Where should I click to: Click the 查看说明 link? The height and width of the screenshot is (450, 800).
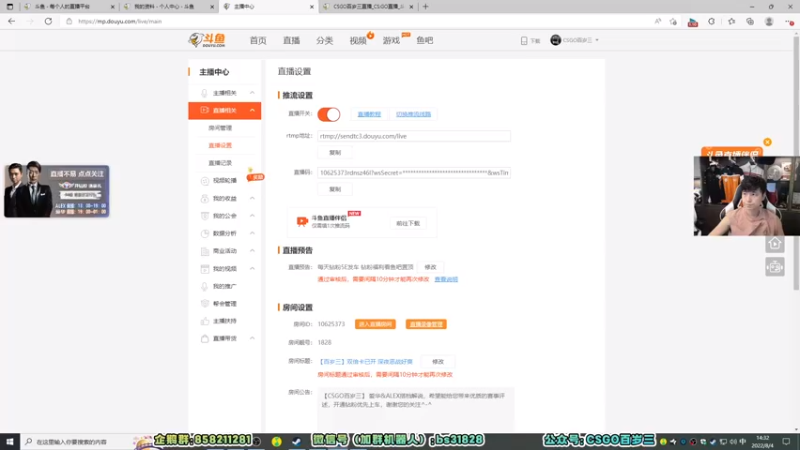[x=446, y=279]
